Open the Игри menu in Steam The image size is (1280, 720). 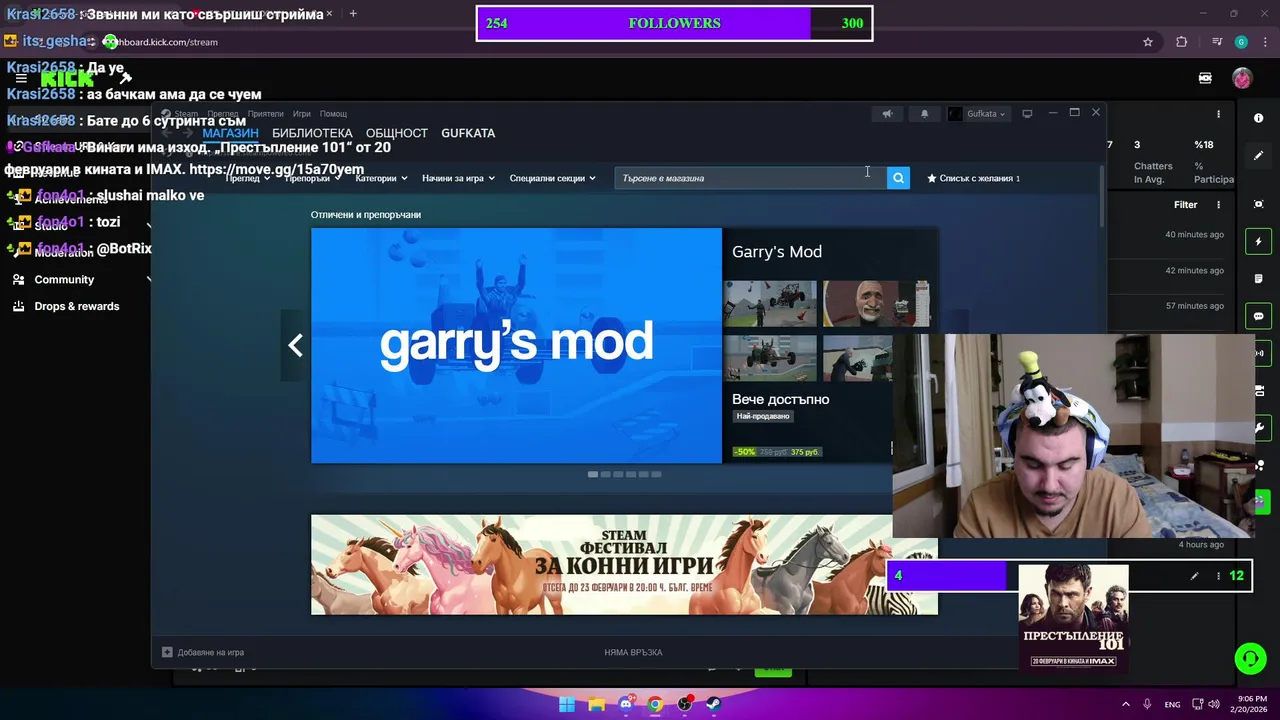point(302,114)
